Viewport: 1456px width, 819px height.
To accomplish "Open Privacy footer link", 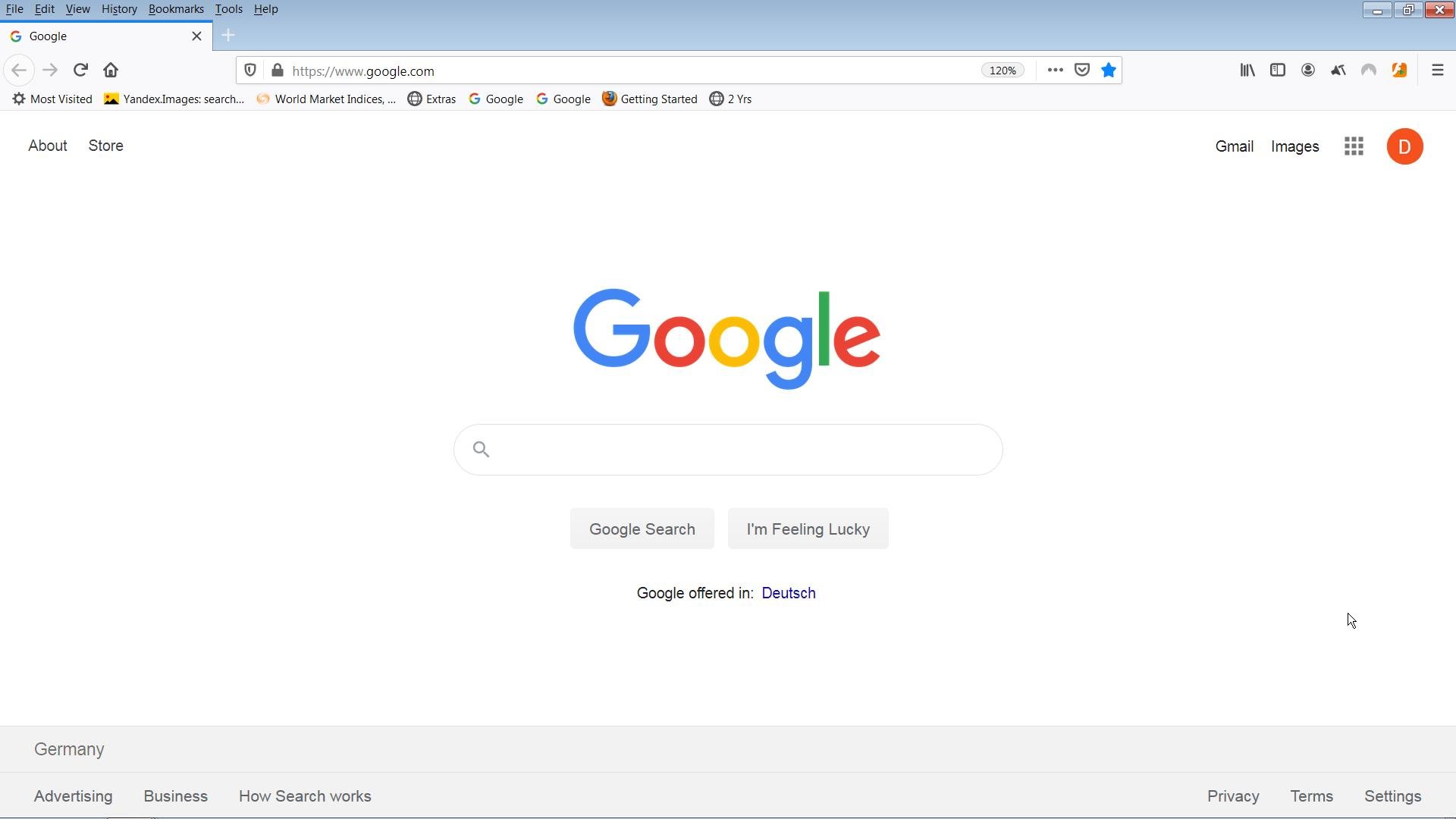I will [1233, 796].
